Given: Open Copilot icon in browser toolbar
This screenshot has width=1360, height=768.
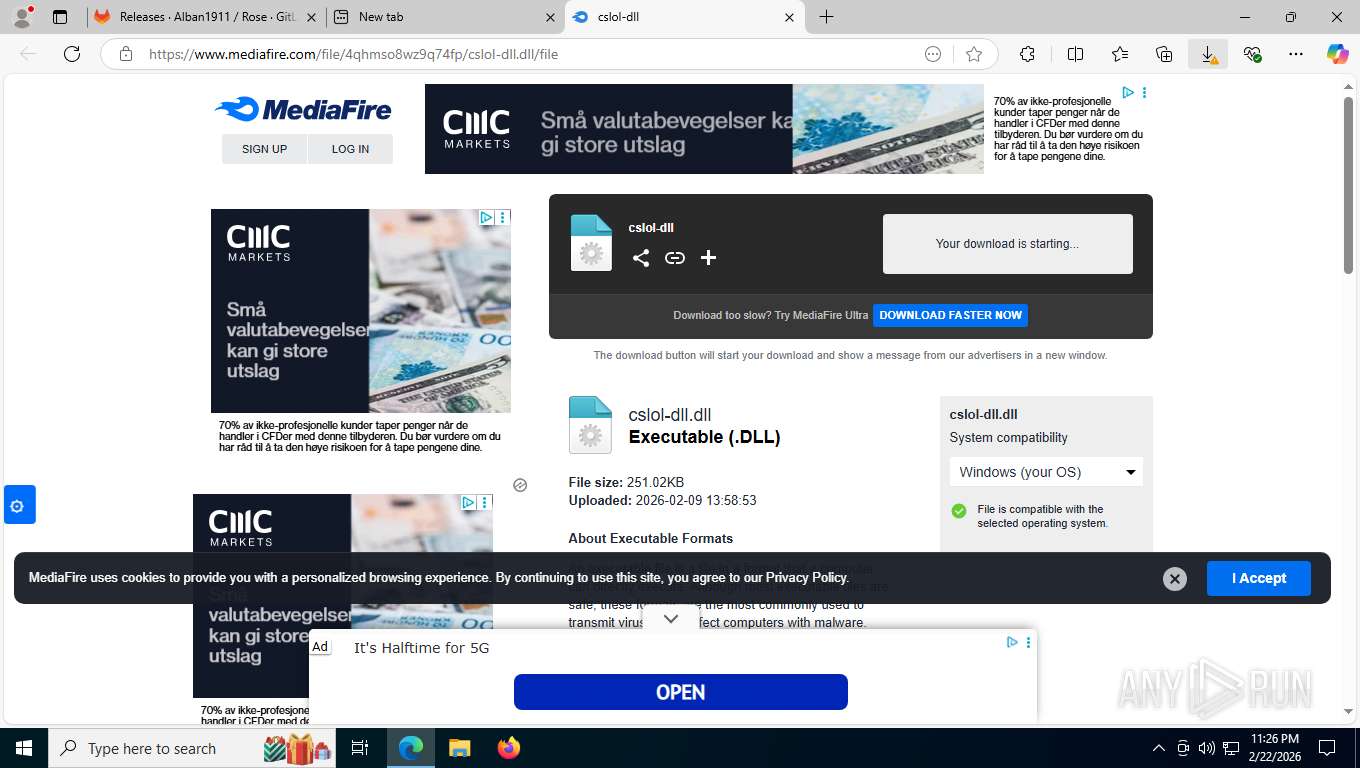Looking at the screenshot, I should click(1338, 54).
